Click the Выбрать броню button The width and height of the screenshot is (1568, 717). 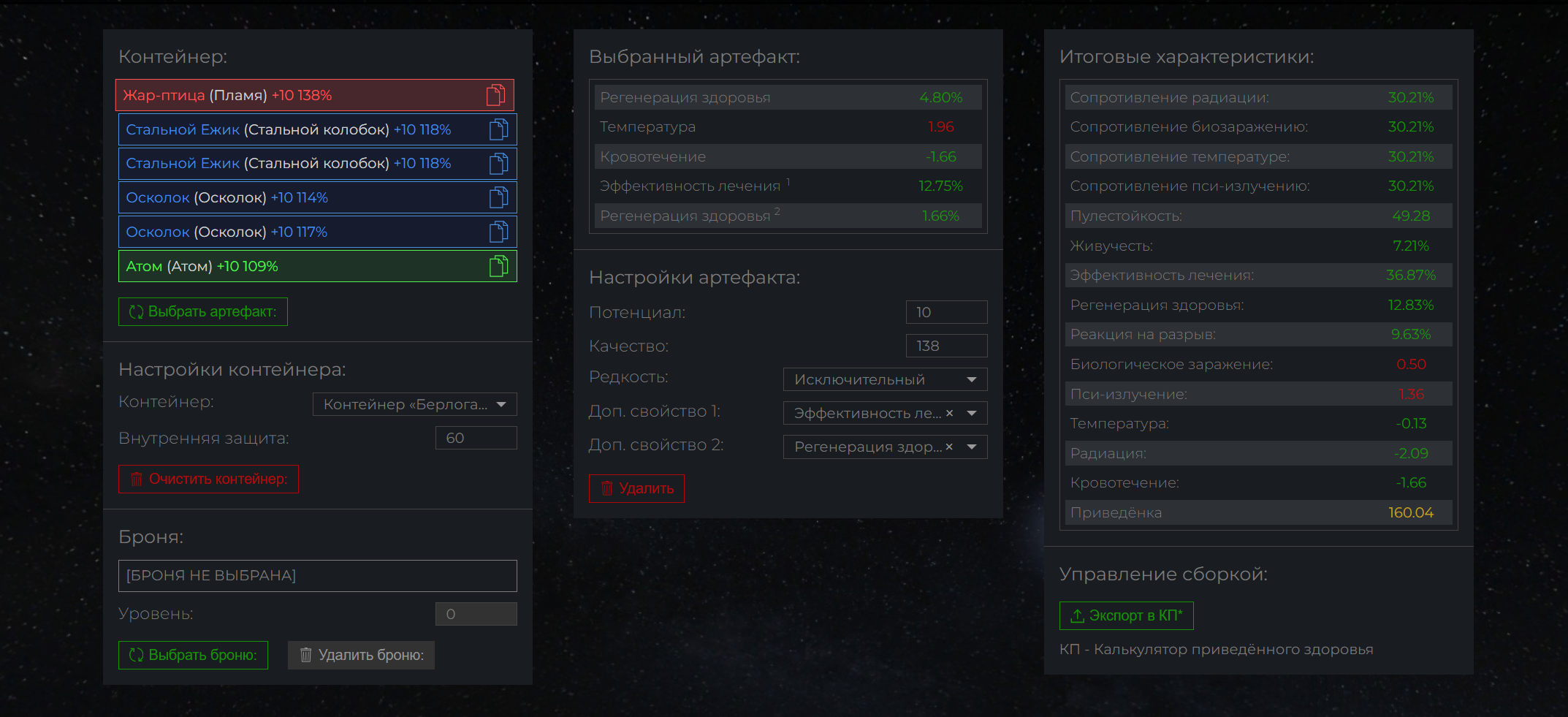click(x=193, y=655)
